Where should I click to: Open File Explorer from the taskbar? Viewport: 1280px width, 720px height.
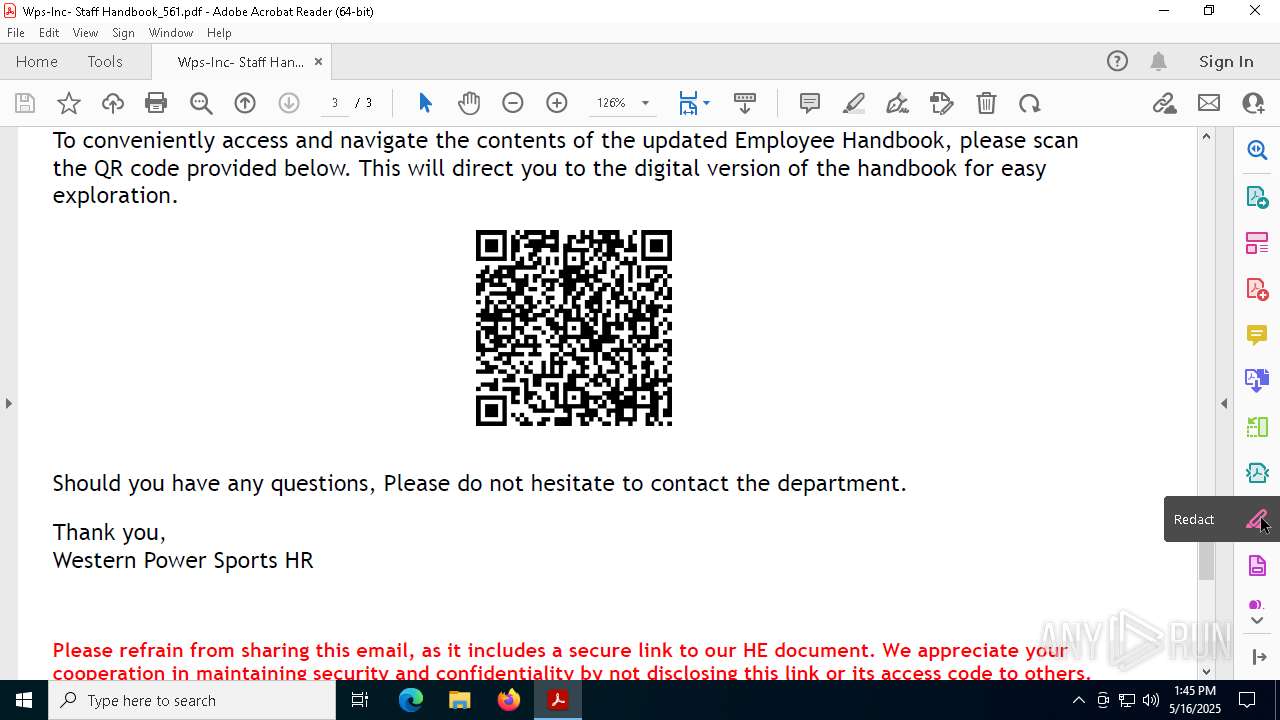[460, 700]
